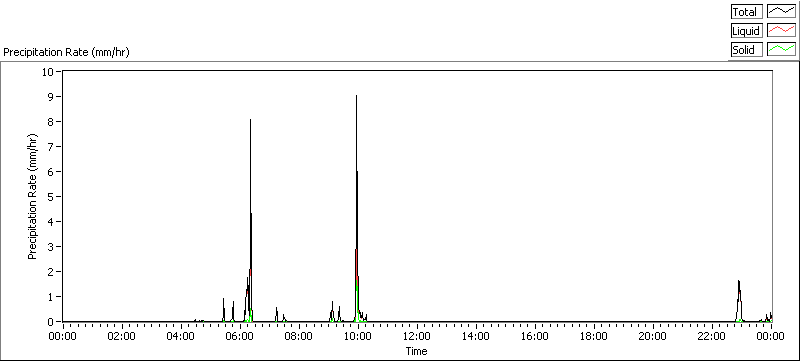Click the 16:00 time axis tick label
Viewport: 800px width, 361px height.
point(534,336)
